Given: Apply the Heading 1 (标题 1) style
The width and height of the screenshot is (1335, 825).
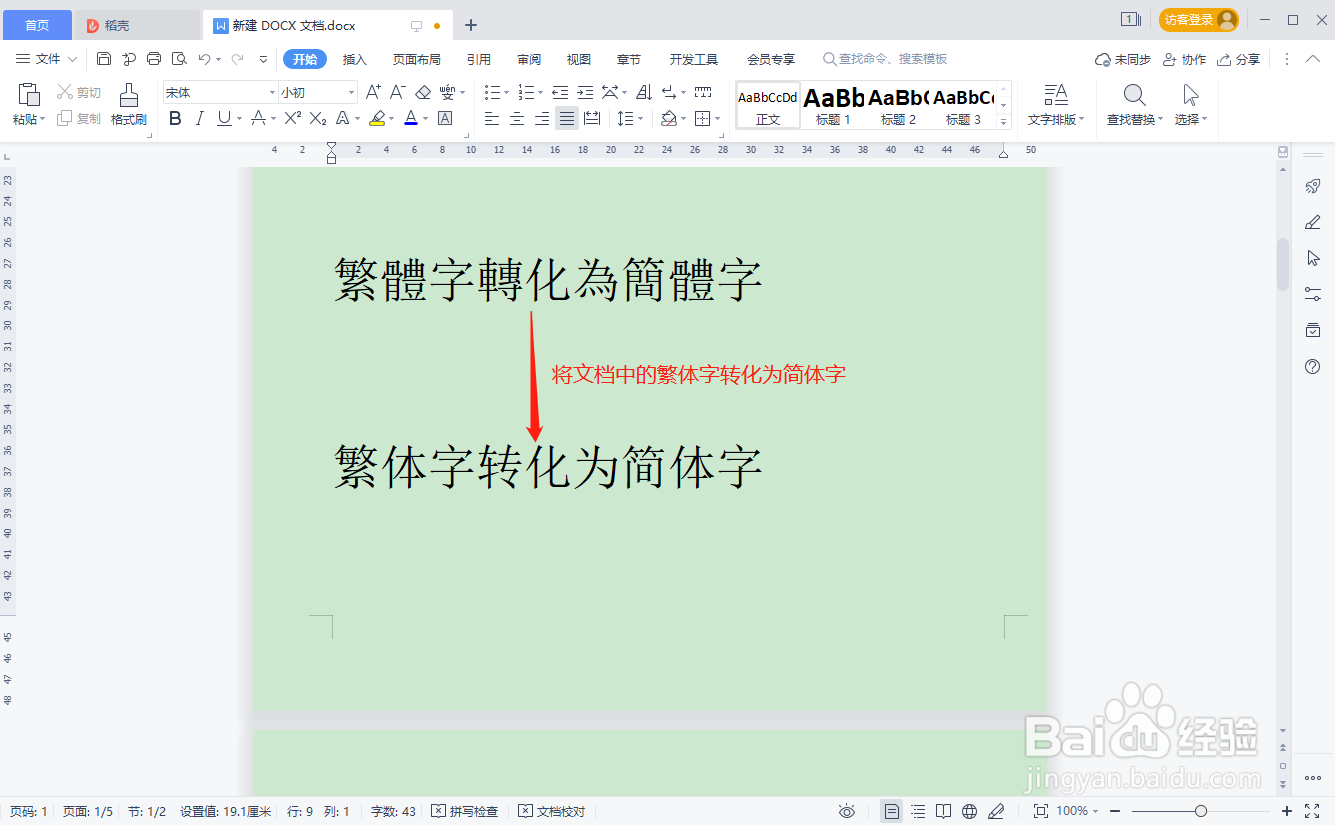Looking at the screenshot, I should [x=833, y=105].
